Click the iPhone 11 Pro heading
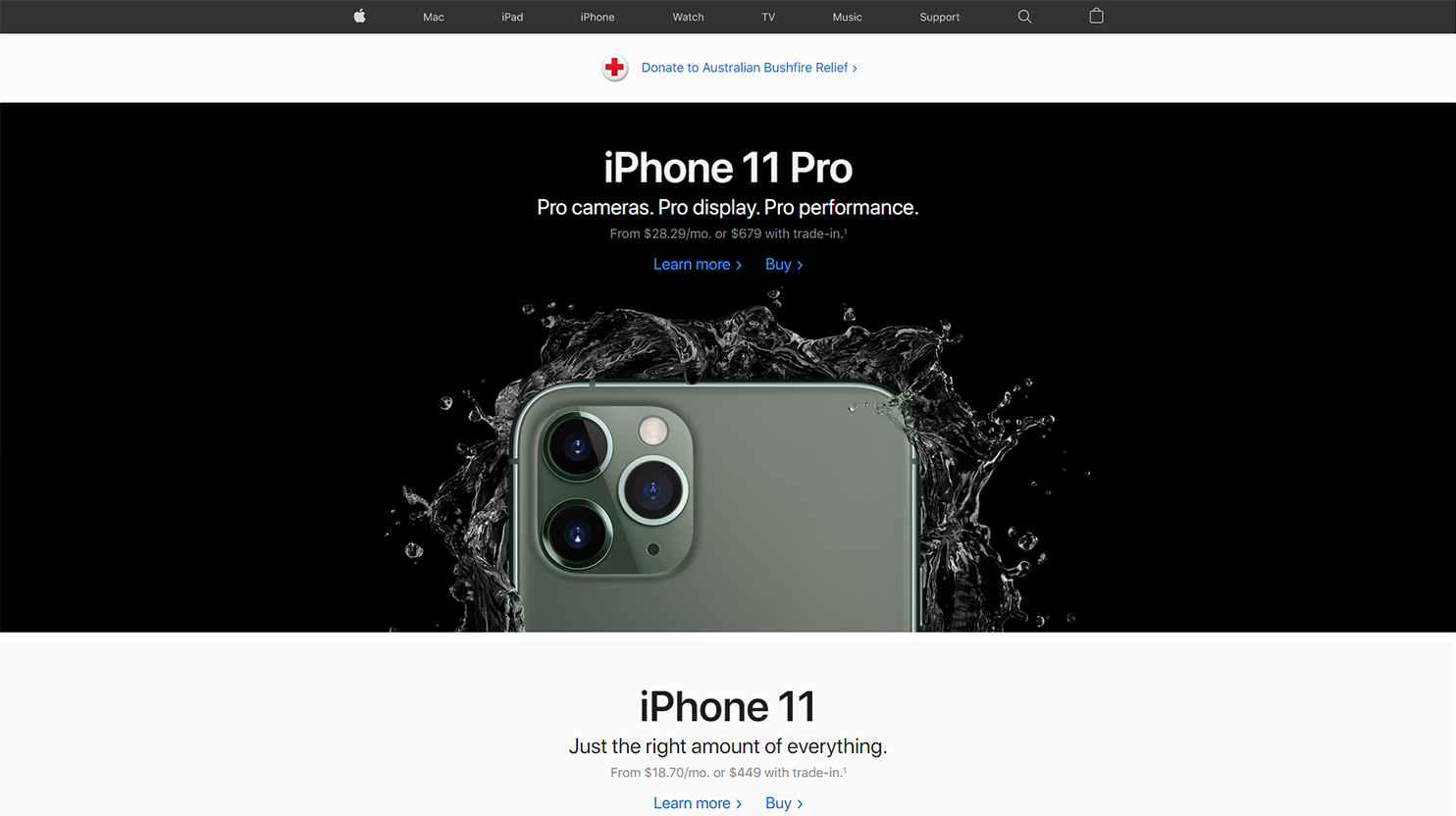Image resolution: width=1456 pixels, height=816 pixels. [x=728, y=168]
